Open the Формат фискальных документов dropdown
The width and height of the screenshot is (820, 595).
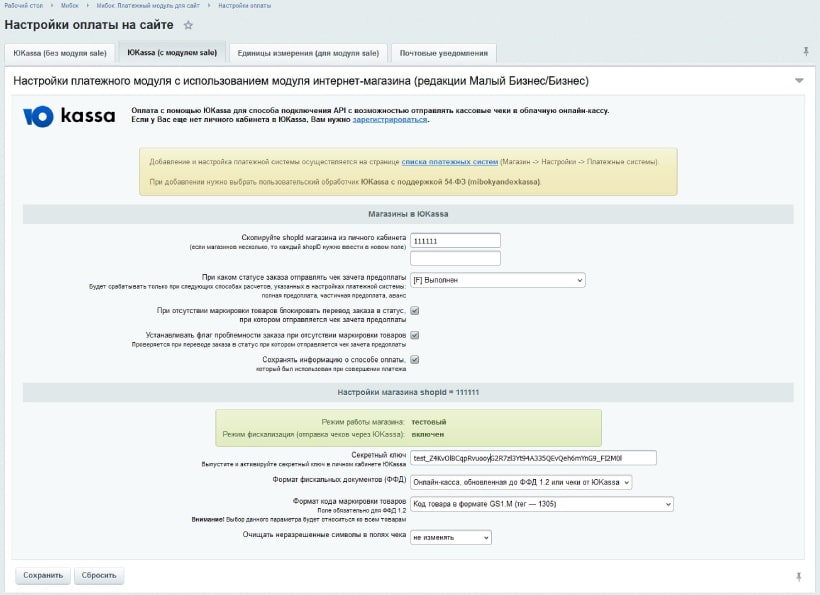pyautogui.click(x=521, y=482)
